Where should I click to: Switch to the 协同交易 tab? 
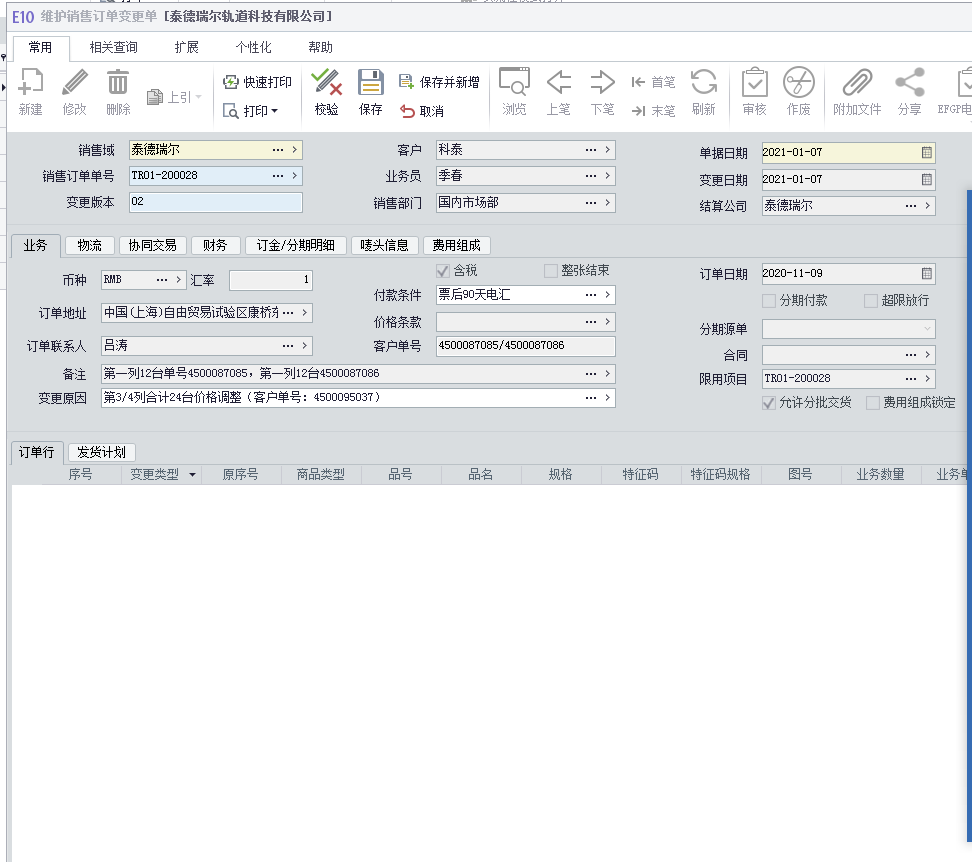point(152,245)
